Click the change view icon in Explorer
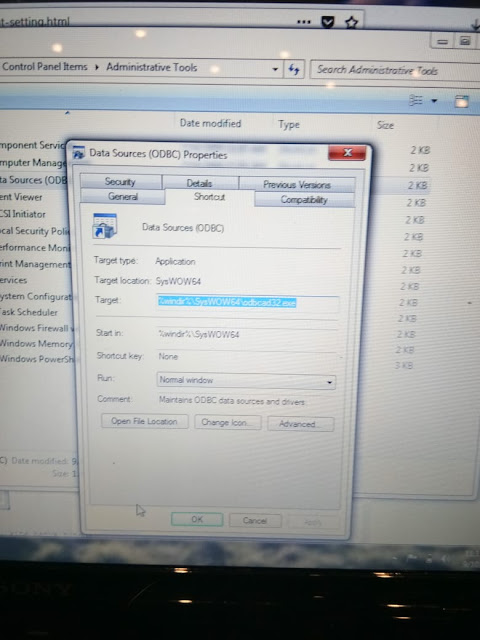The image size is (480, 640). (x=416, y=100)
